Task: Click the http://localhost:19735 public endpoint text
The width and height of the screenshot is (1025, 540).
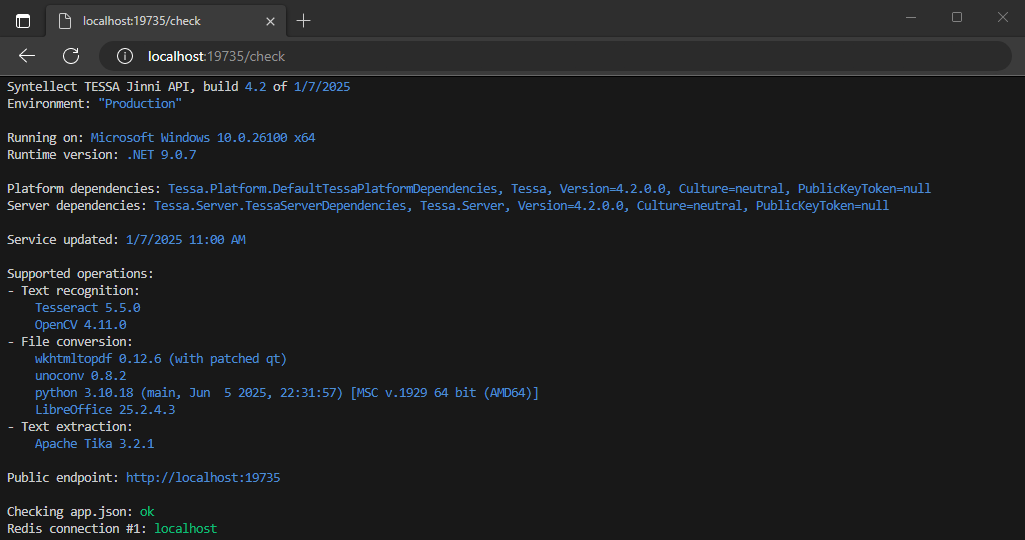Action: click(203, 478)
